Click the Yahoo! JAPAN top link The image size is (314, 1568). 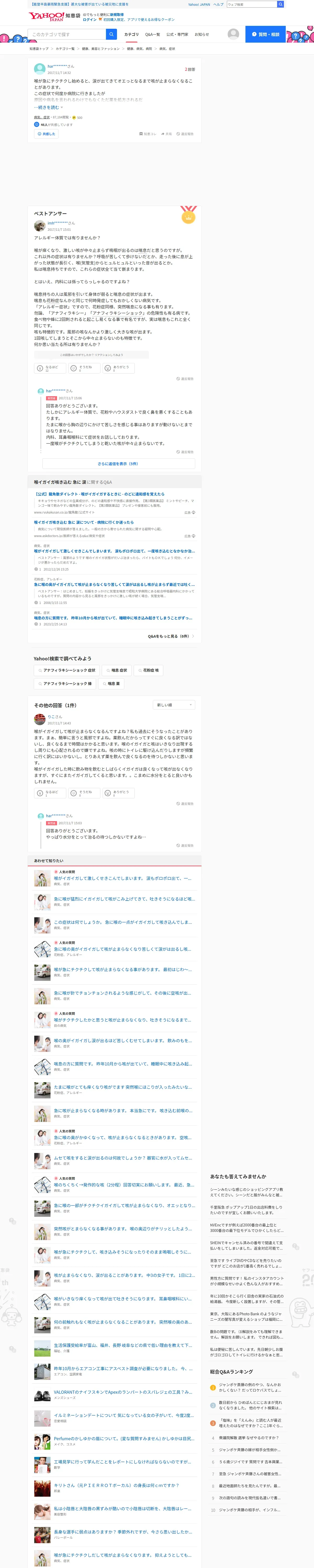click(x=199, y=4)
